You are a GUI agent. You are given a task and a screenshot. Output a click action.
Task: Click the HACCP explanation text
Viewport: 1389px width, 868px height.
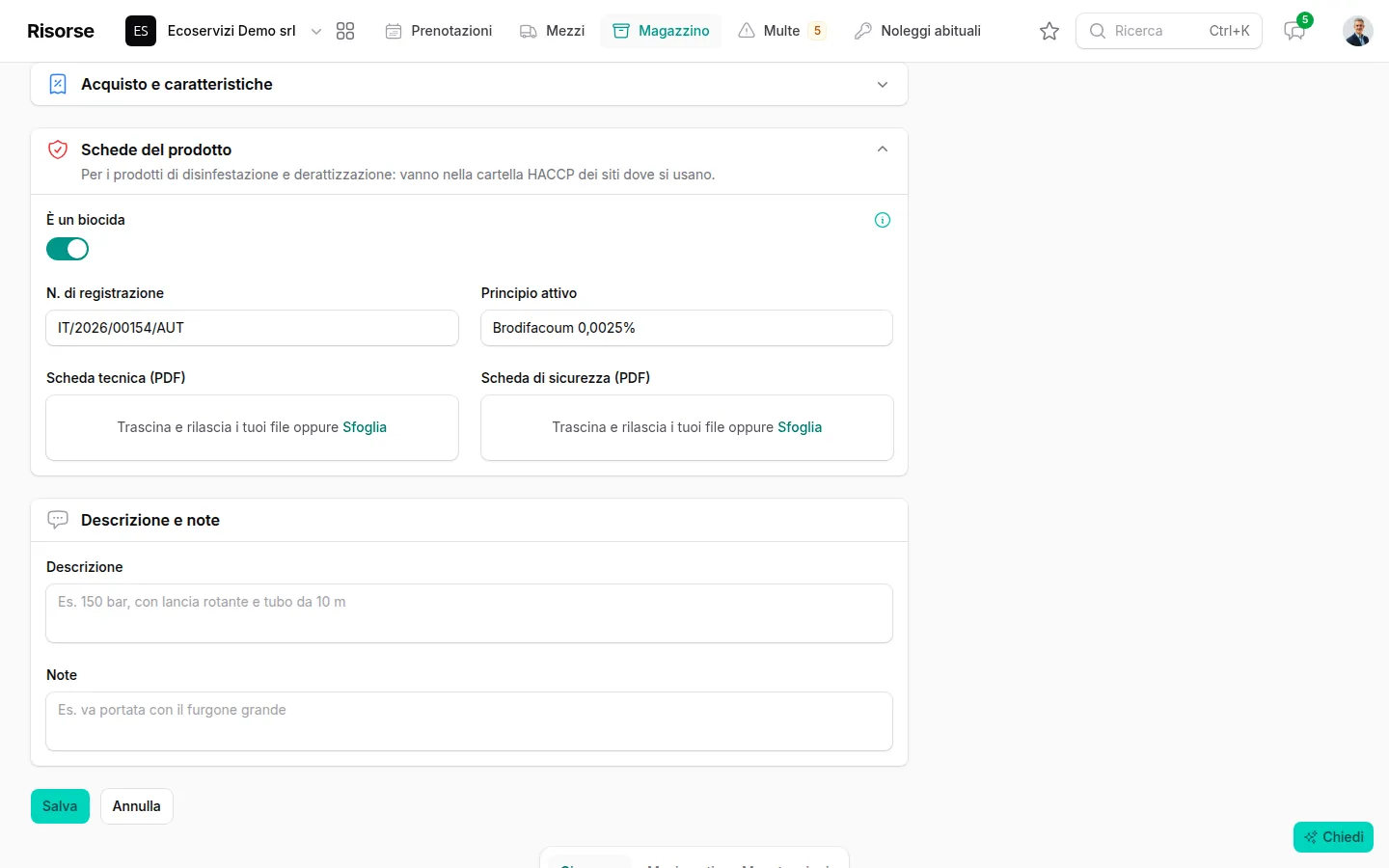(398, 175)
